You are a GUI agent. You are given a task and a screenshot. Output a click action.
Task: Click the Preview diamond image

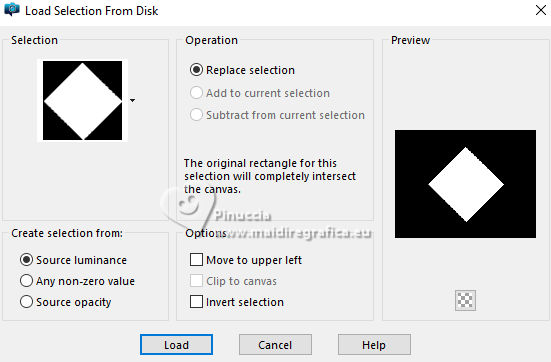pyautogui.click(x=465, y=184)
